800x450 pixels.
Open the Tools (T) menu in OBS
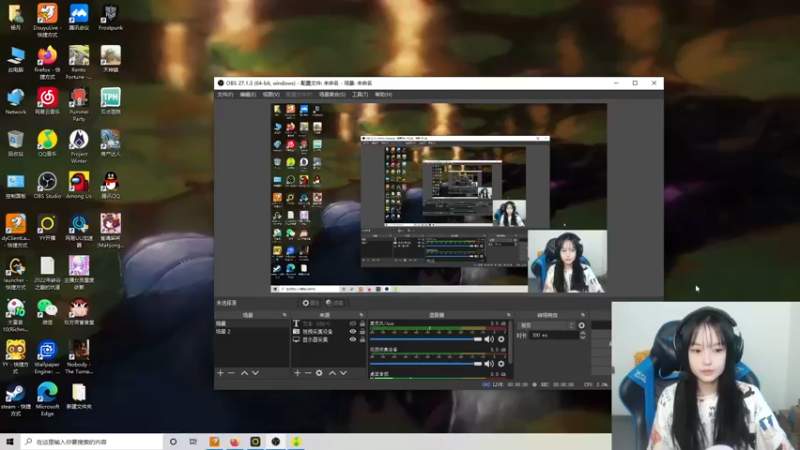[x=360, y=94]
